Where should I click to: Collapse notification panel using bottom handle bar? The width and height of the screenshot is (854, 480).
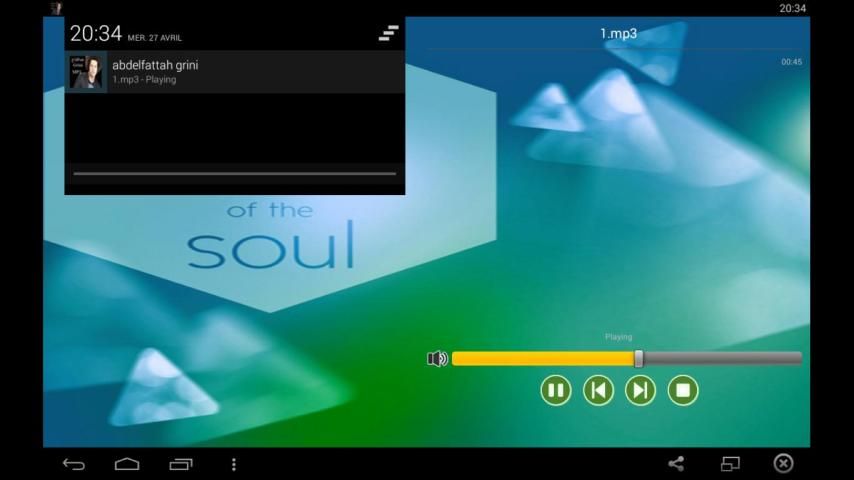coord(235,174)
